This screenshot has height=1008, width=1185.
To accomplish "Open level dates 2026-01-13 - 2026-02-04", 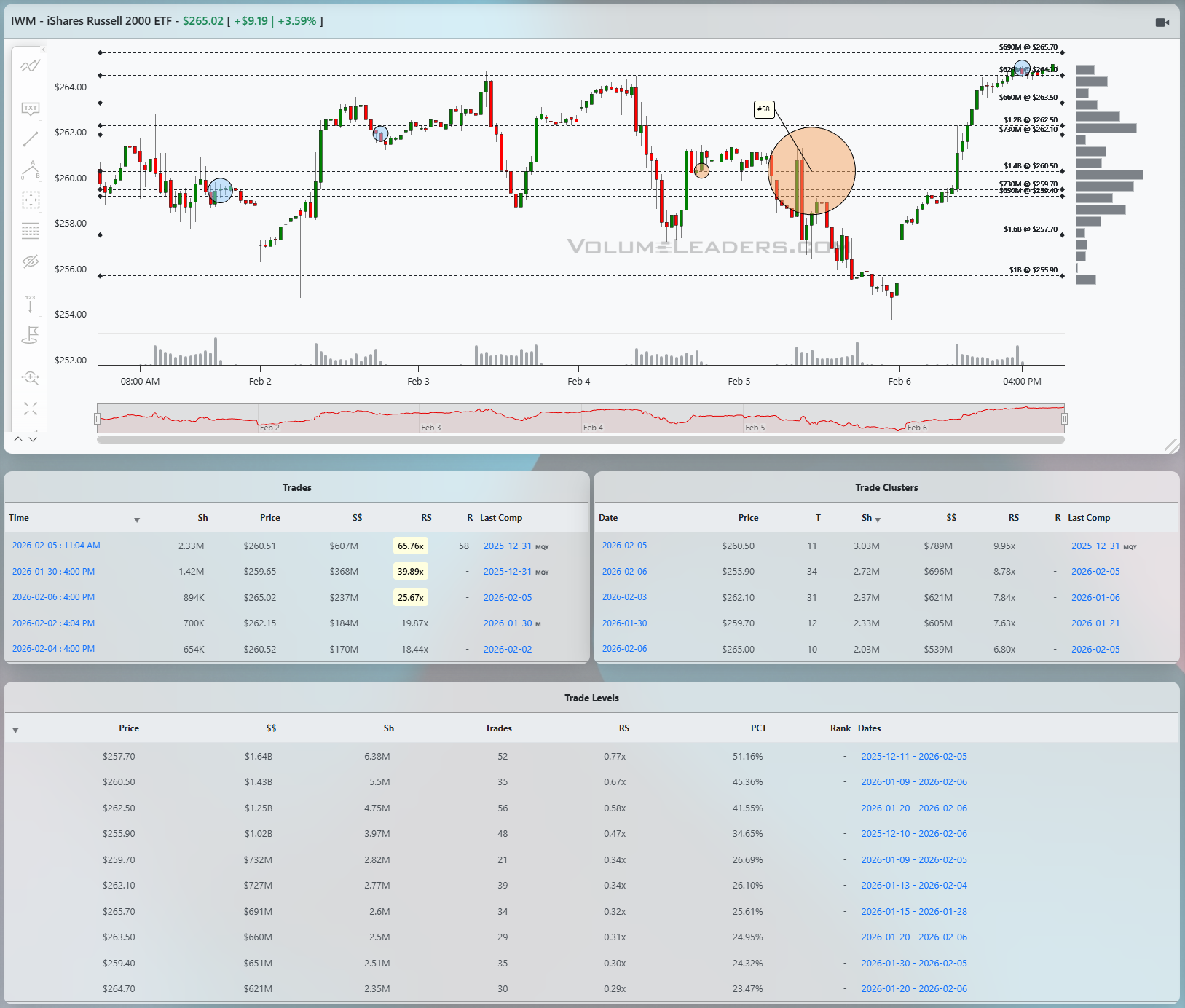I will point(914,886).
